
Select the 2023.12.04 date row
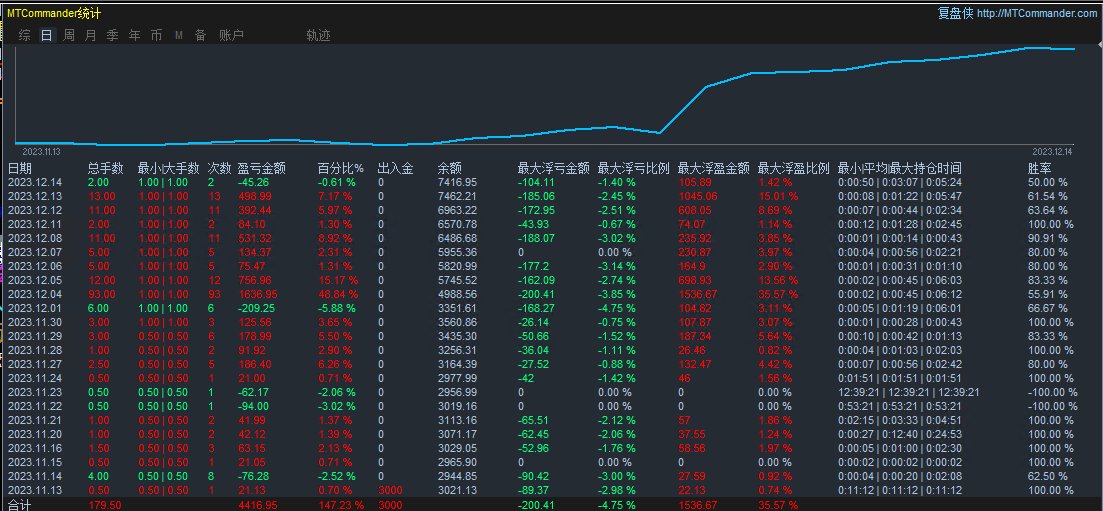tap(35, 294)
